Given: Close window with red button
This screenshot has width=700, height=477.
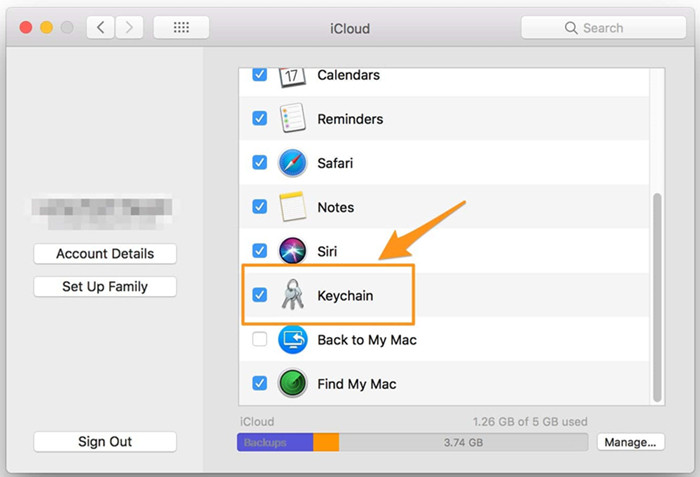Looking at the screenshot, I should 26,28.
